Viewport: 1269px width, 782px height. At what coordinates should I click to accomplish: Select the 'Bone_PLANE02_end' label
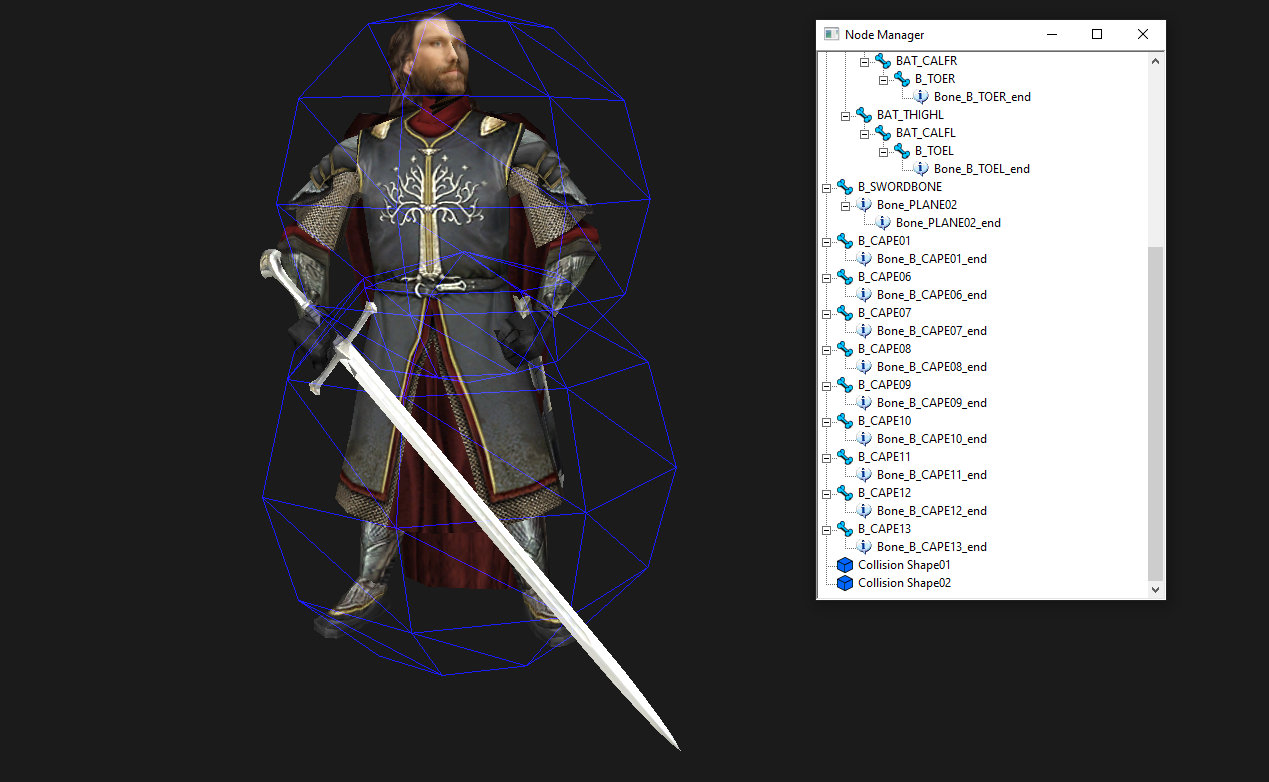coord(948,223)
